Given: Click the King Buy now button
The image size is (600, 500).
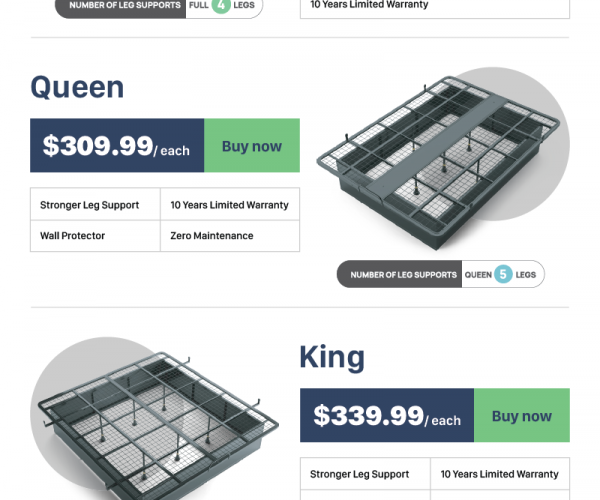Looking at the screenshot, I should (x=521, y=416).
